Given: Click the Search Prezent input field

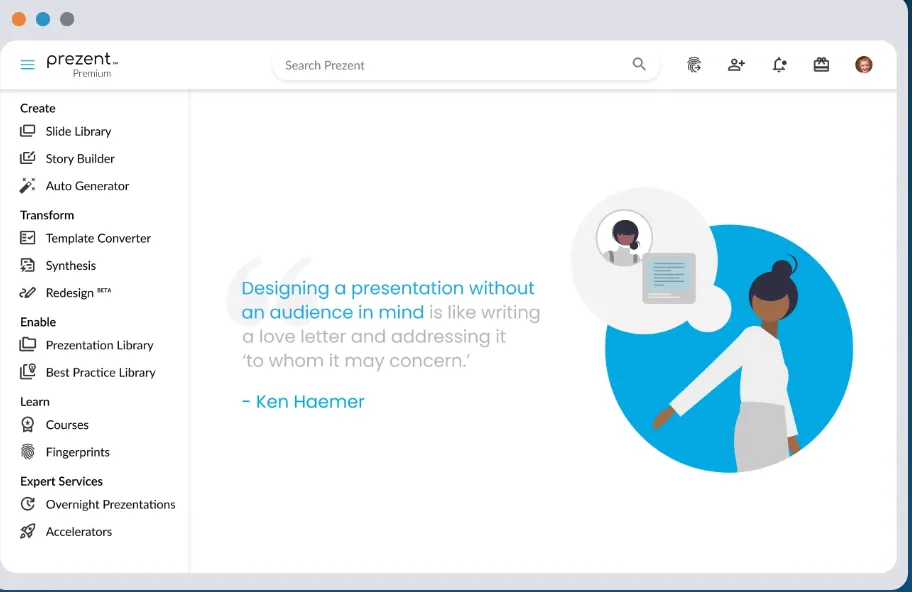Looking at the screenshot, I should click(466, 65).
